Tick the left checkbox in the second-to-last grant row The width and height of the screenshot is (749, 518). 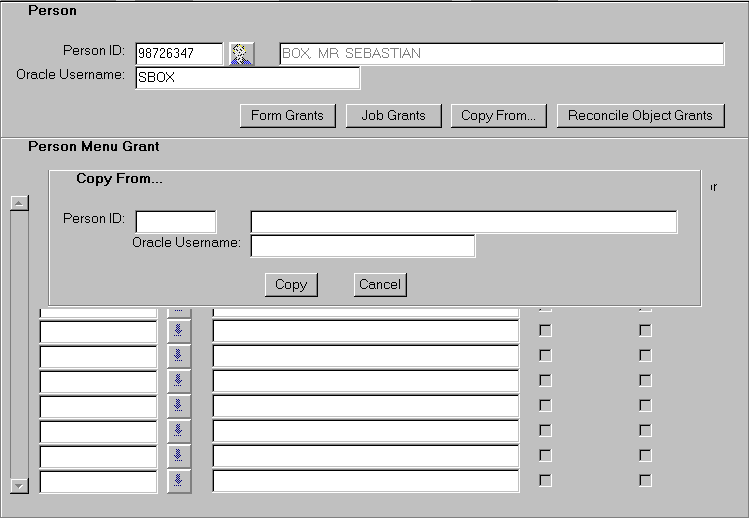(x=545, y=455)
